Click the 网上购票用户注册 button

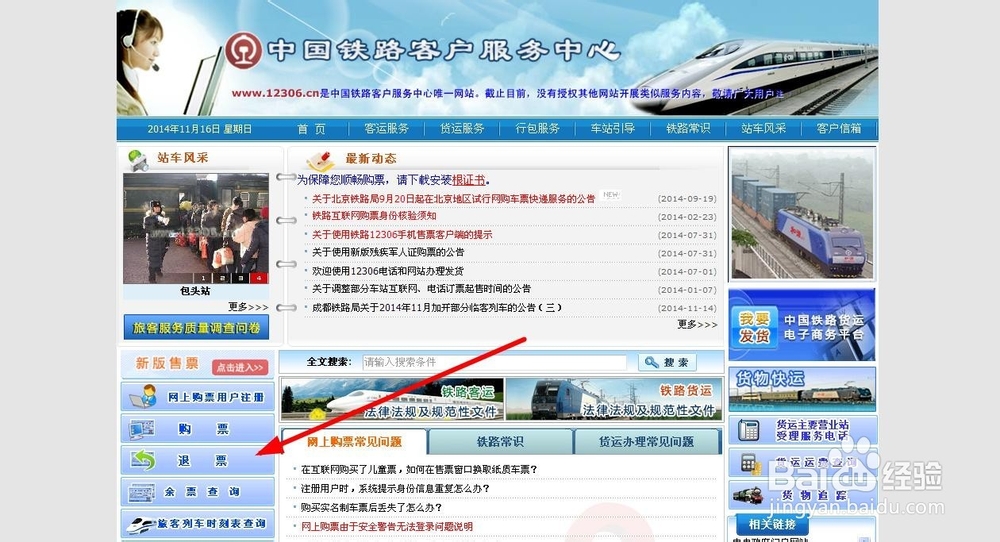198,397
